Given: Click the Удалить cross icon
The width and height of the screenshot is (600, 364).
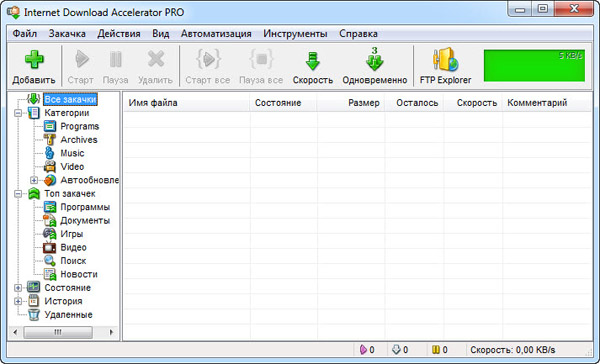Looking at the screenshot, I should (156, 59).
